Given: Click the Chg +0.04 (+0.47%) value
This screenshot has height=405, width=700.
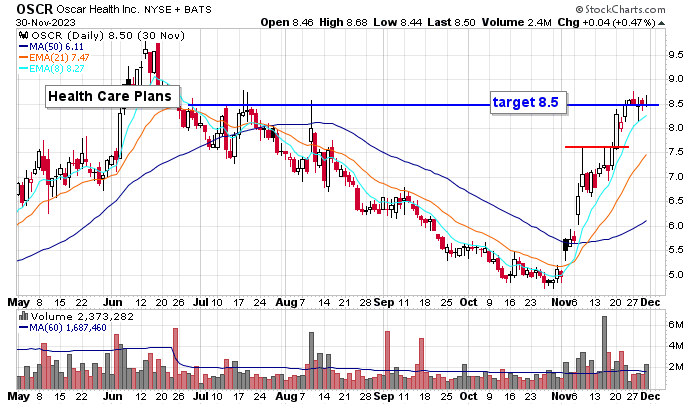Looking at the screenshot, I should tap(607, 22).
